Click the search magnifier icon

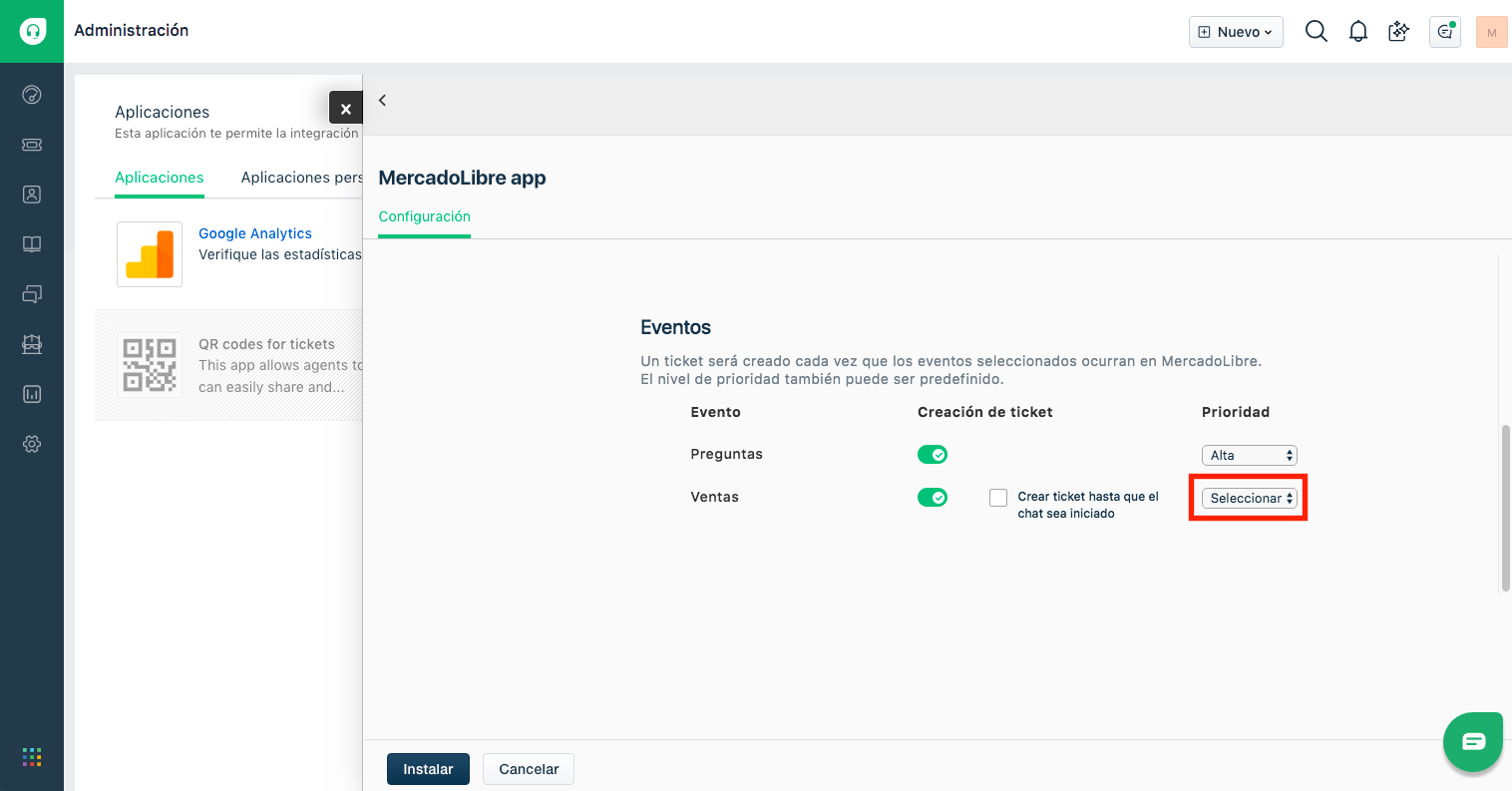point(1317,32)
